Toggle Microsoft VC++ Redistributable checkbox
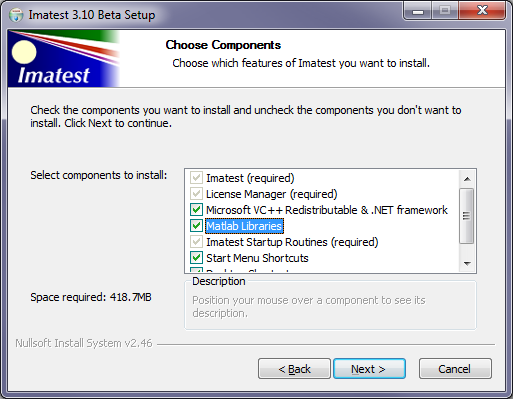The height and width of the screenshot is (399, 513). 196,210
